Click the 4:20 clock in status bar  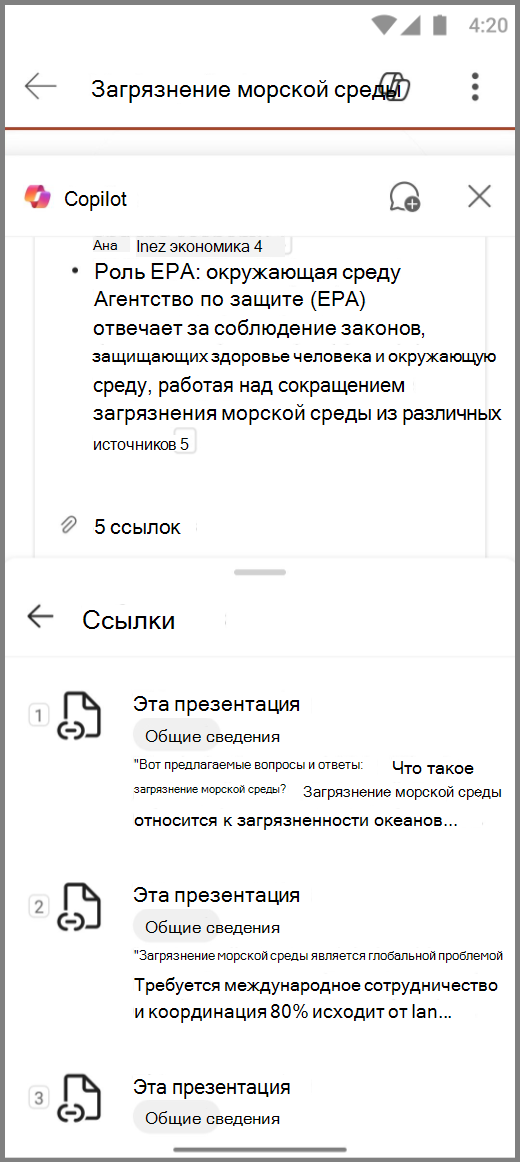coord(488,25)
